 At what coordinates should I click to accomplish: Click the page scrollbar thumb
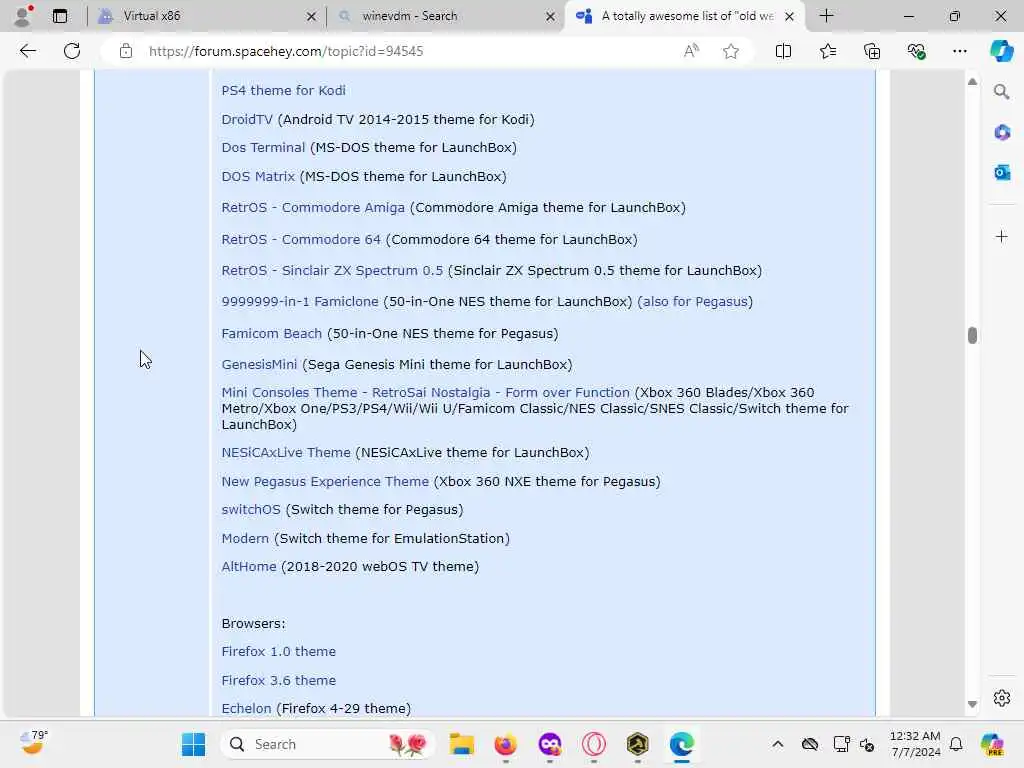972,335
